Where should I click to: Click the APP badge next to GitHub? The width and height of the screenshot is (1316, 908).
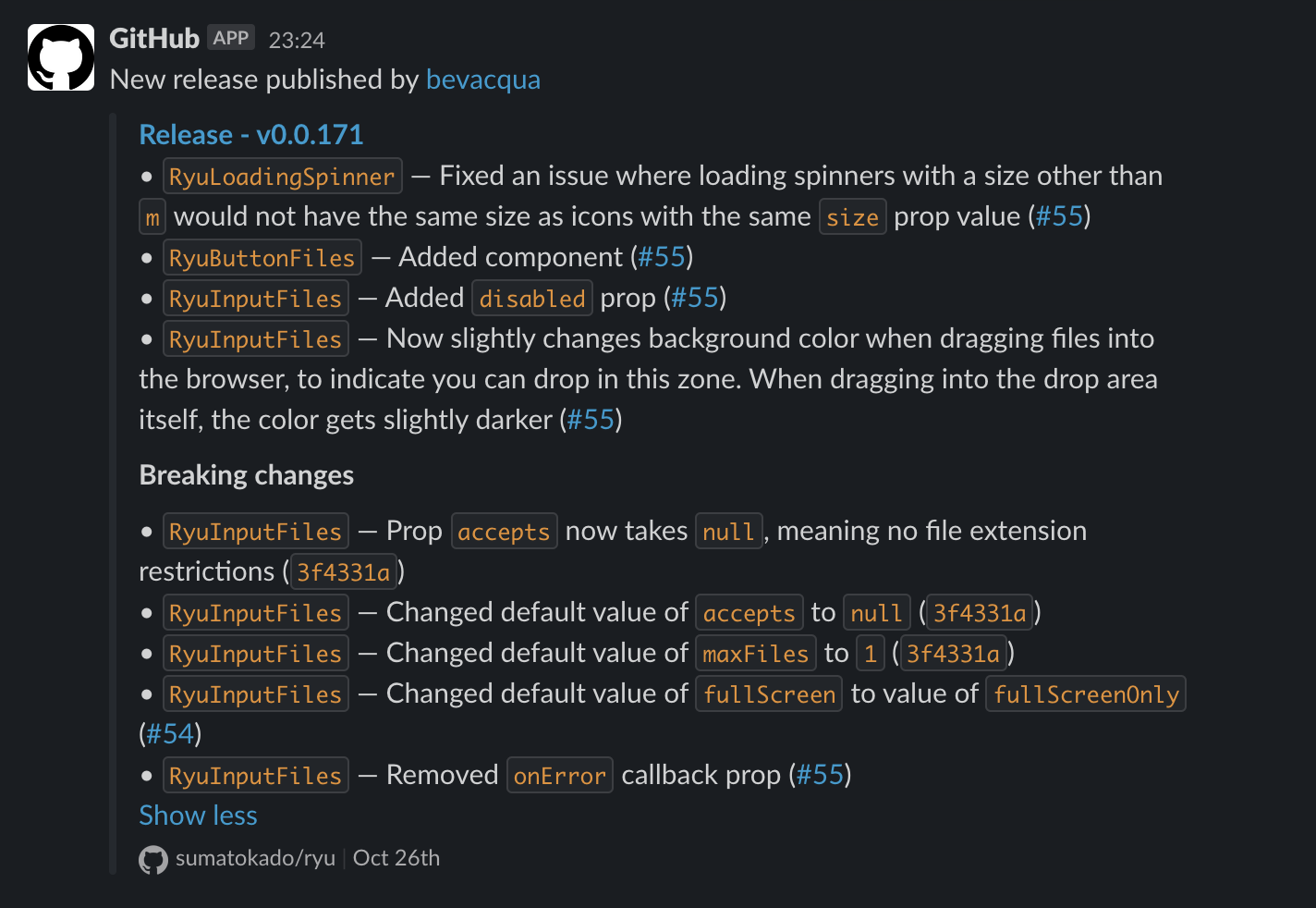tap(230, 38)
